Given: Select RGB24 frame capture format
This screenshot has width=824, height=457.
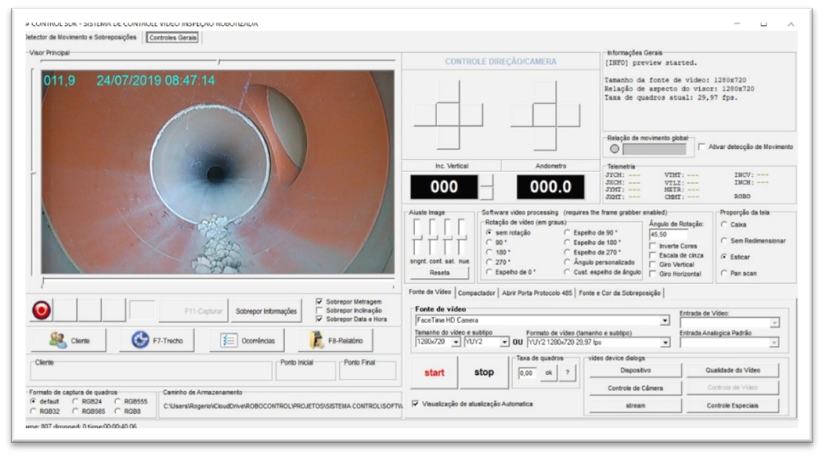Looking at the screenshot, I should [75, 401].
